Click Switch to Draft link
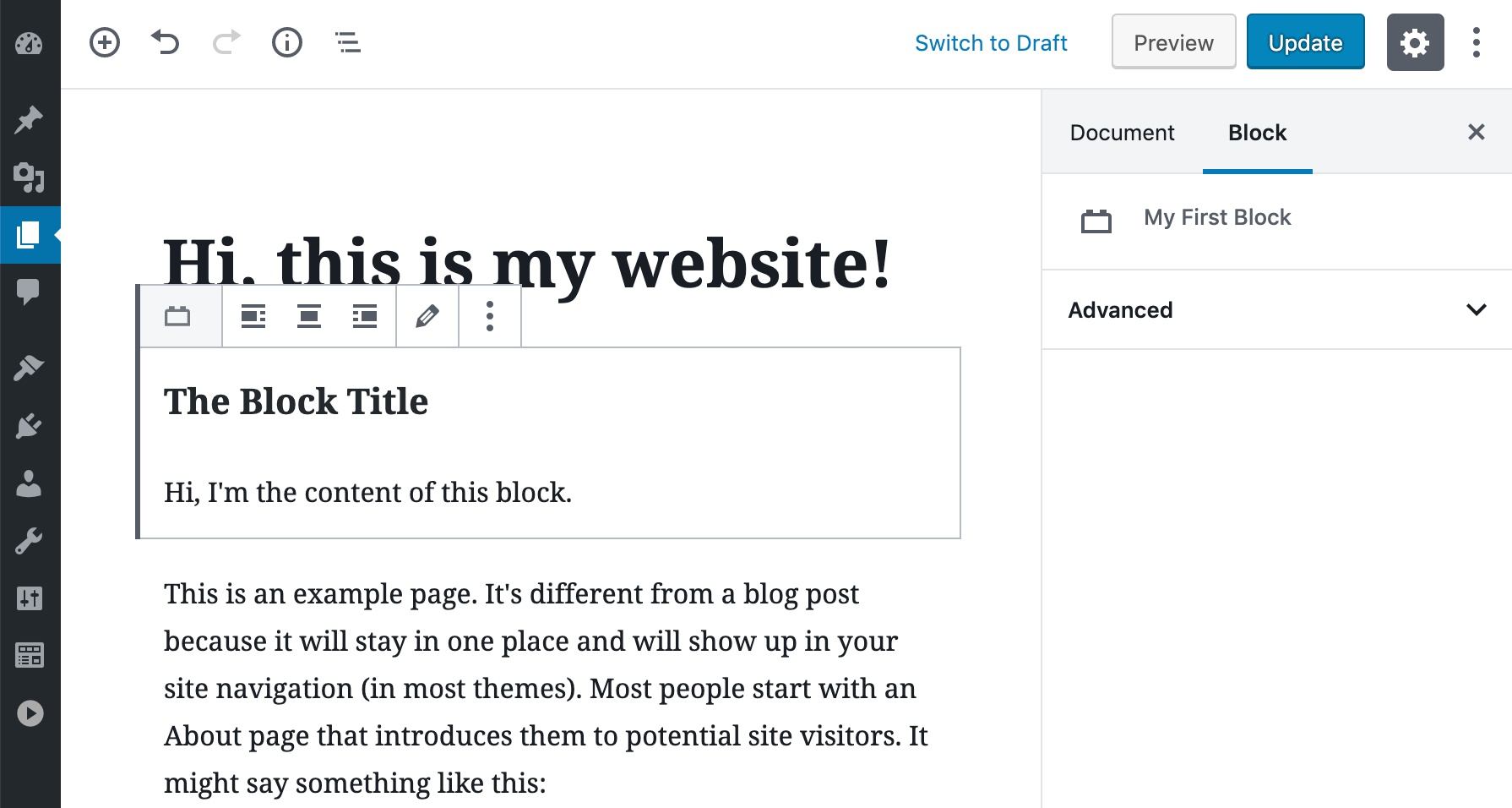Image resolution: width=1512 pixels, height=808 pixels. coord(991,43)
